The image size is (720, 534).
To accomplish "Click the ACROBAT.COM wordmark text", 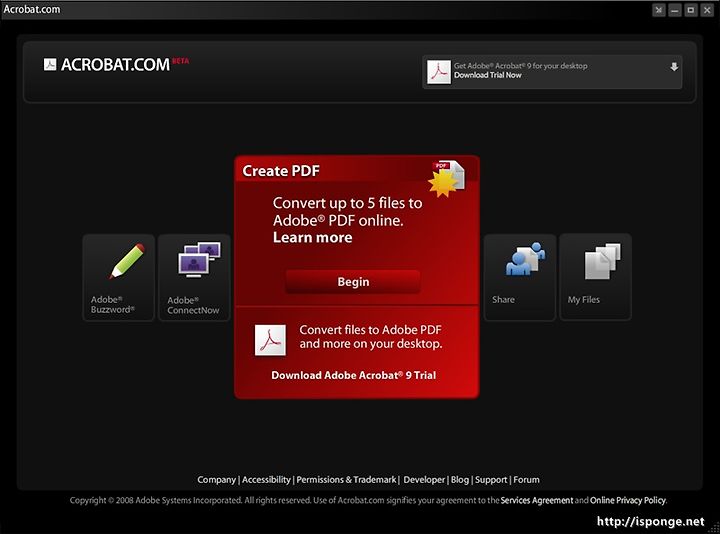I will (x=115, y=65).
